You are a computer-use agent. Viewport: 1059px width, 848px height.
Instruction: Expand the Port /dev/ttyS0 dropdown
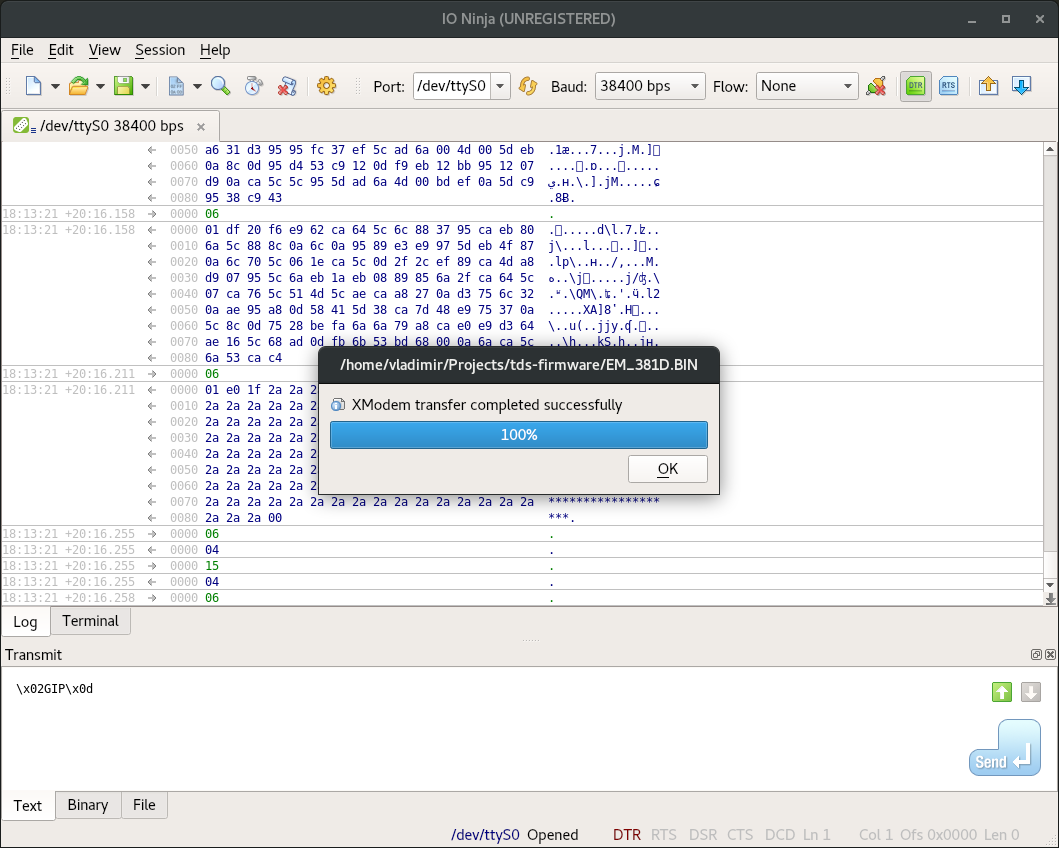pyautogui.click(x=500, y=86)
